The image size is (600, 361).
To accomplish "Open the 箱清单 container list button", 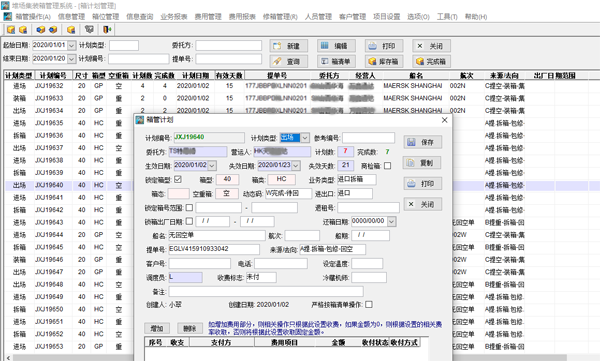I will (x=336, y=61).
